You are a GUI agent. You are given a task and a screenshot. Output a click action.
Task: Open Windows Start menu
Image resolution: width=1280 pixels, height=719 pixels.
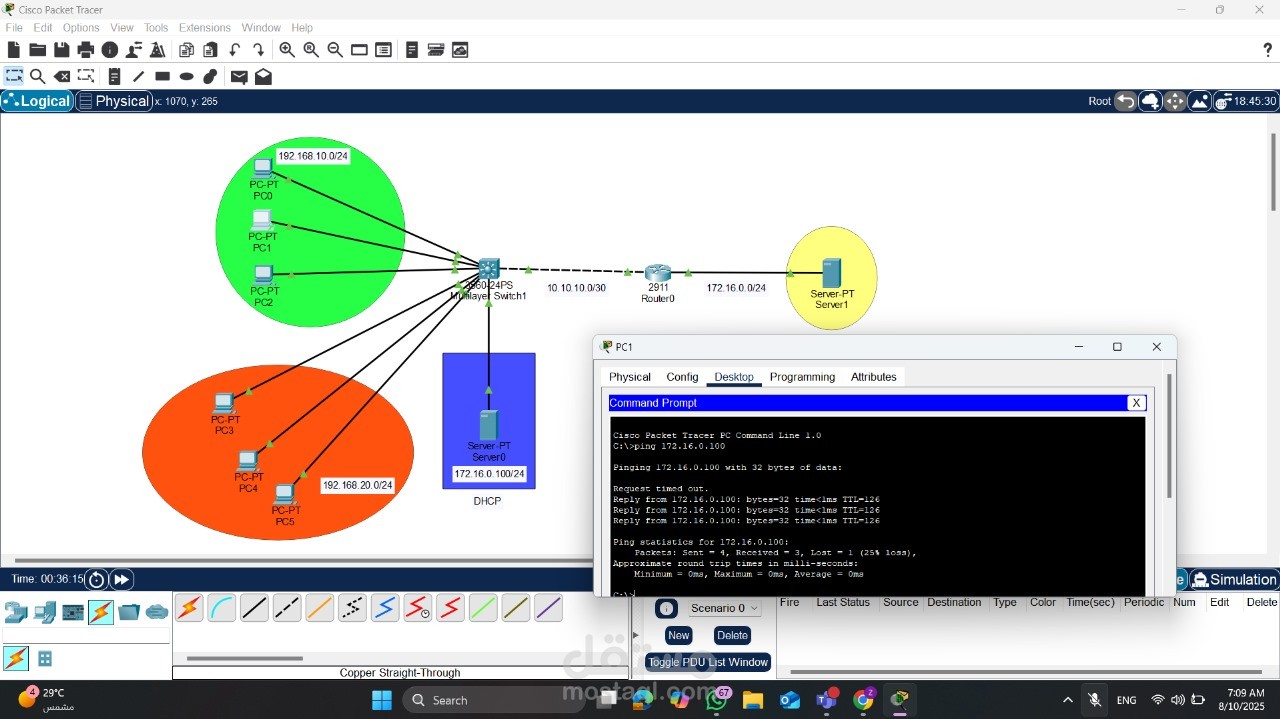382,700
